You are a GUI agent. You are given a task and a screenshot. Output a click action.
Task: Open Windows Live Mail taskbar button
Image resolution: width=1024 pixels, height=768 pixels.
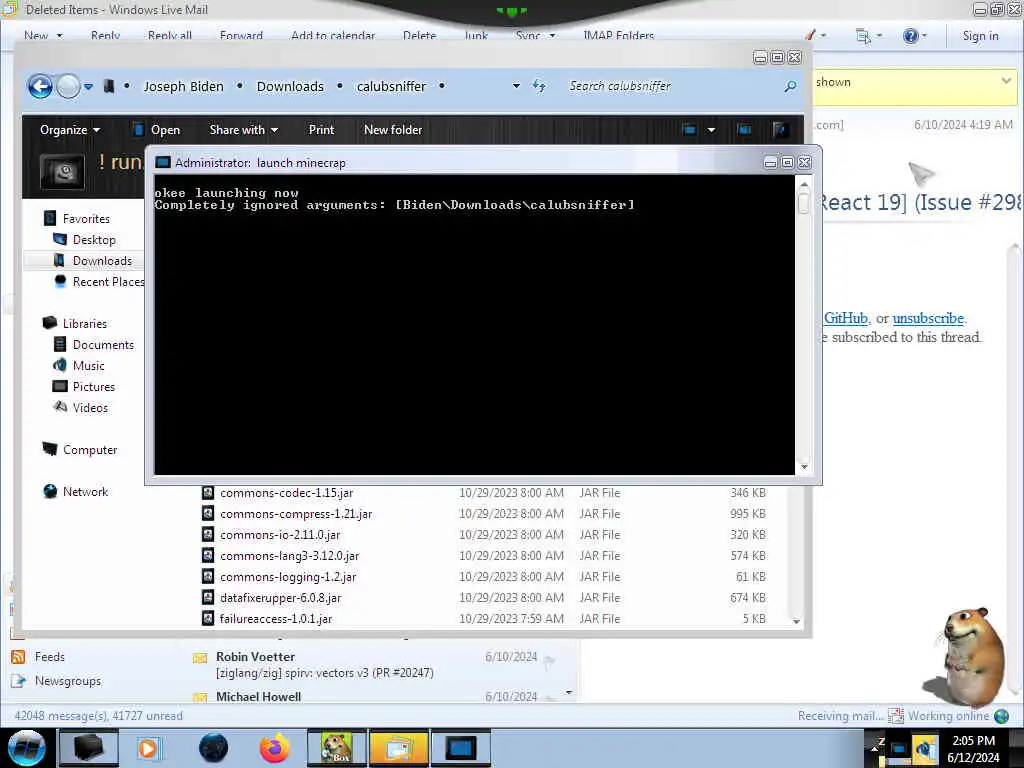coord(398,748)
